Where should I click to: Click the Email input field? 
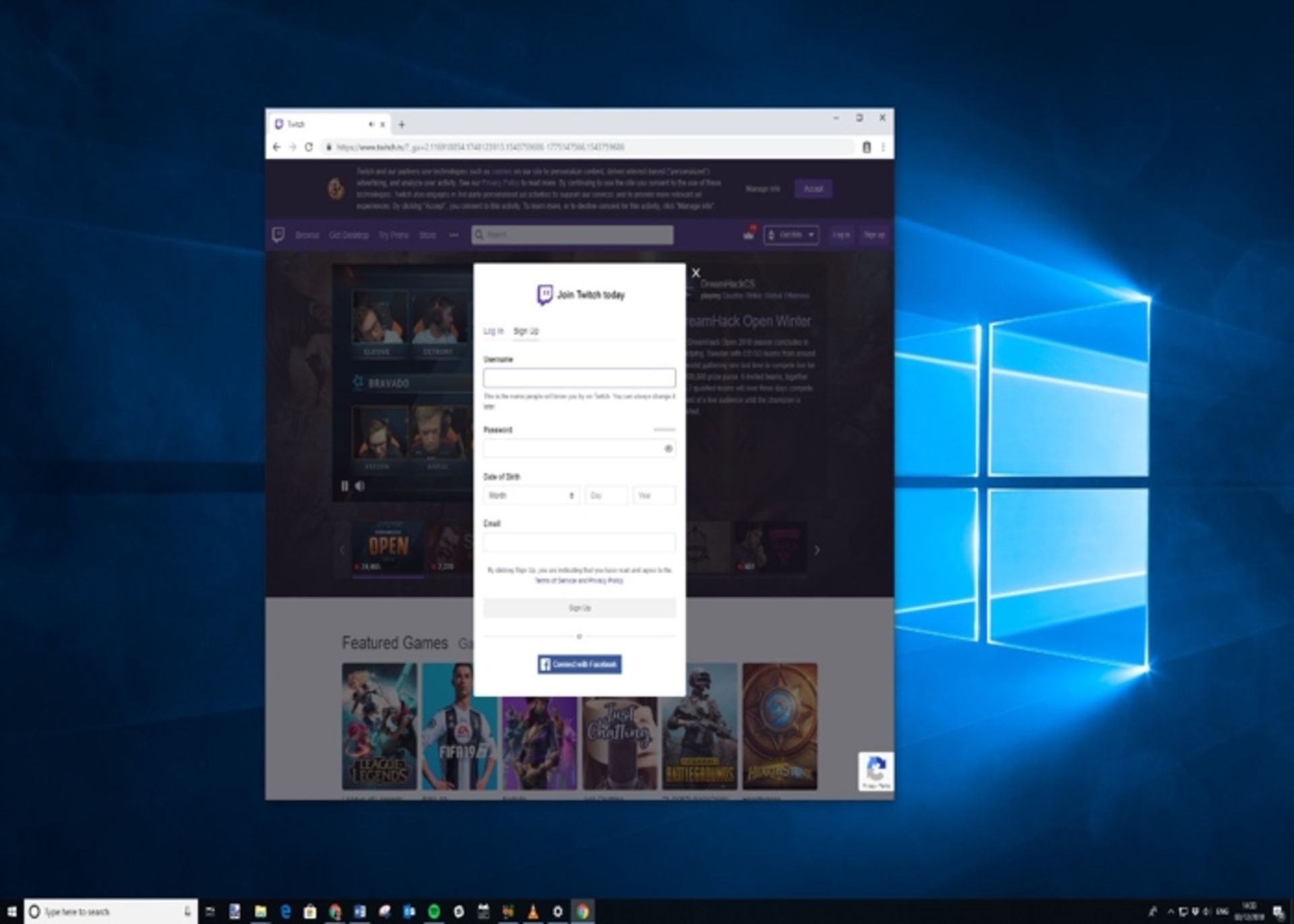(x=579, y=543)
